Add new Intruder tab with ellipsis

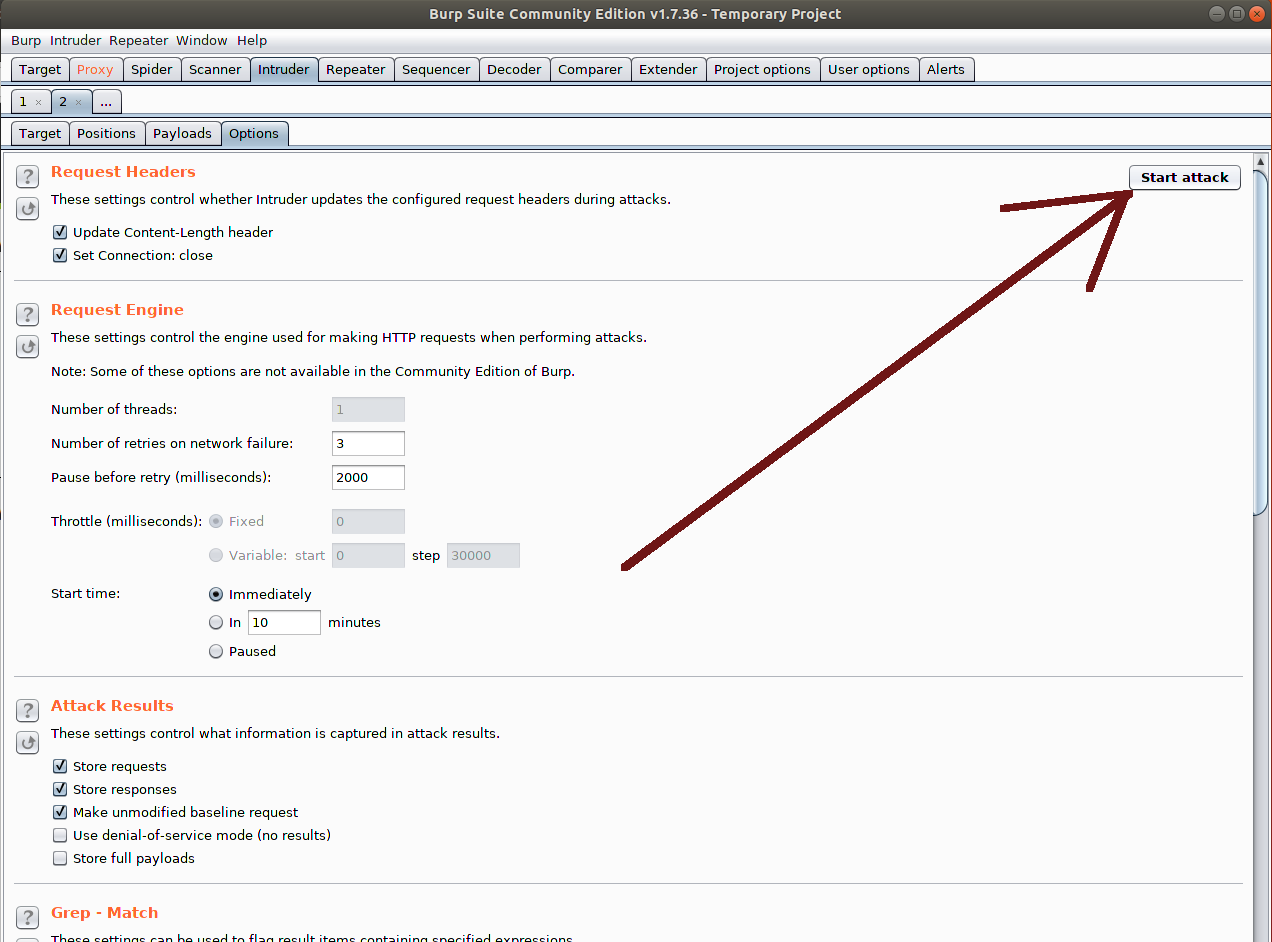[107, 102]
